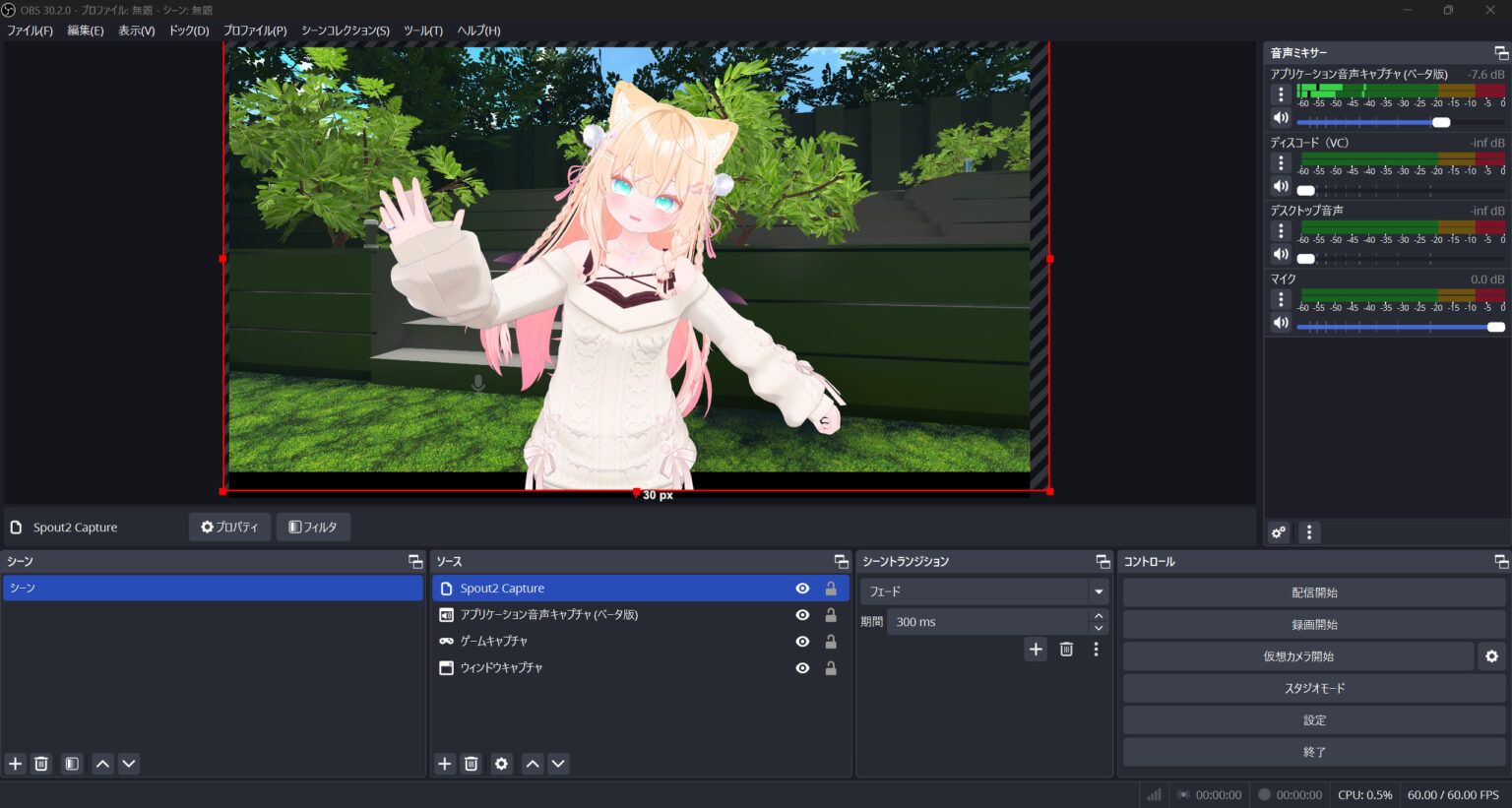Viewport: 1512px width, 808px height.
Task: Hide the ゲームキャプチャ source
Action: pos(802,641)
